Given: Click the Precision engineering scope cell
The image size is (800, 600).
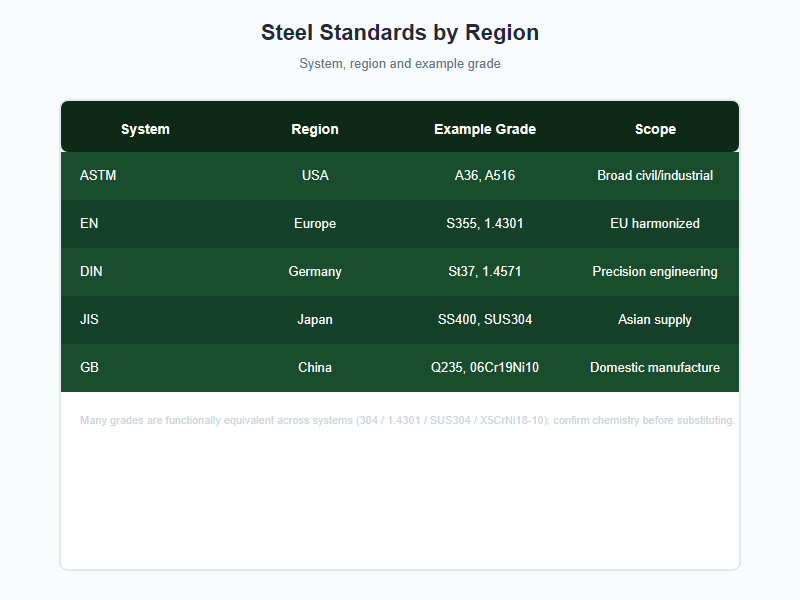Looking at the screenshot, I should click(x=655, y=271).
